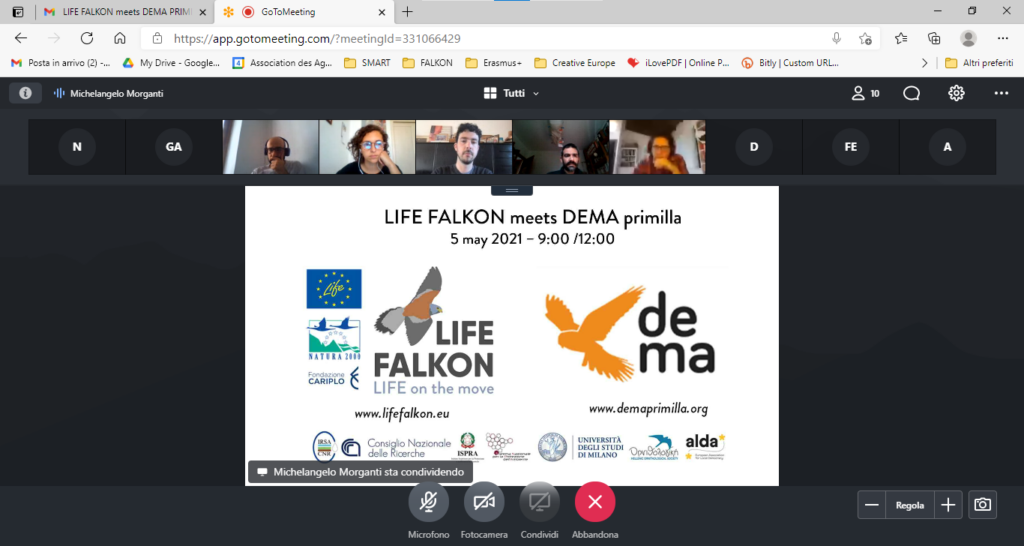Select participant tile FE
The image size is (1024, 546).
[850, 147]
